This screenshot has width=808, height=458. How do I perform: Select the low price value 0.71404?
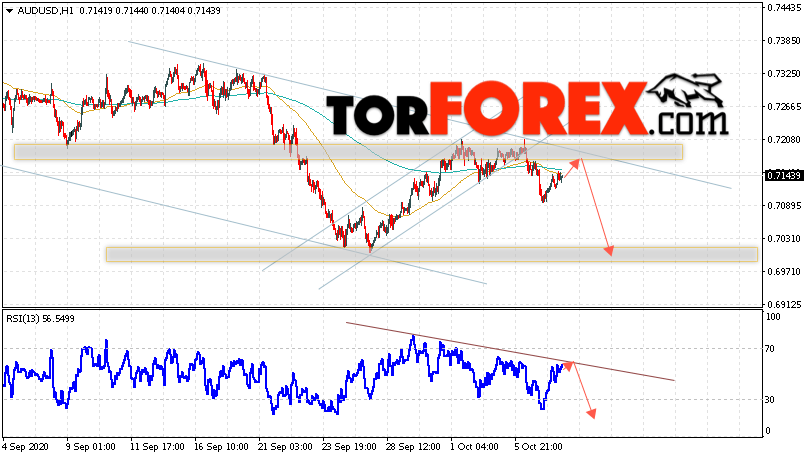coord(166,11)
